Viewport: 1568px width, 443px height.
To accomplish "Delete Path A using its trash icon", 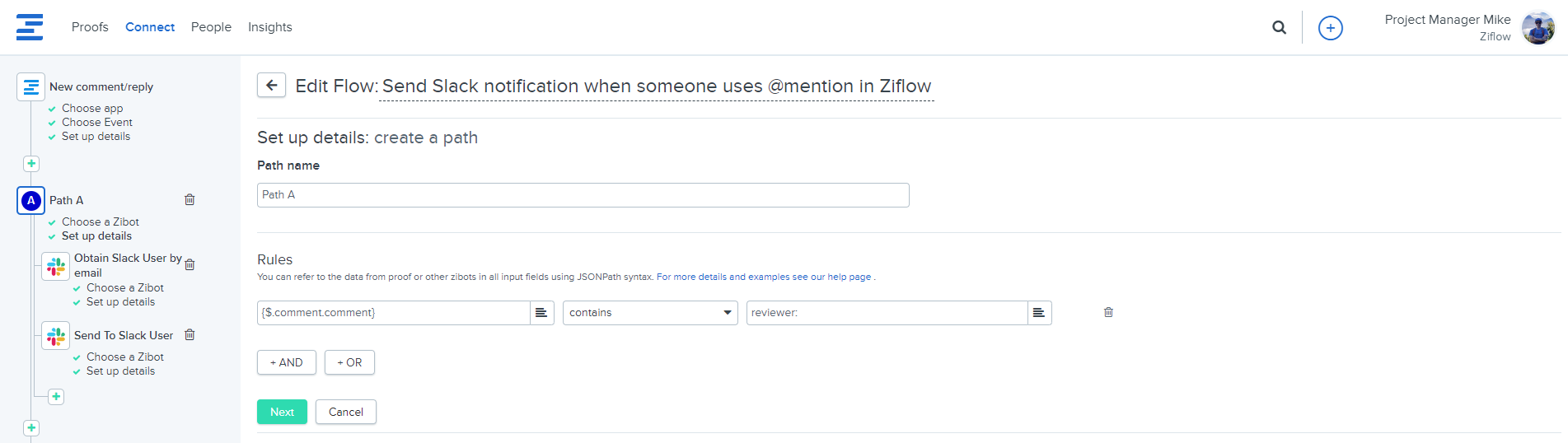I will [x=190, y=199].
